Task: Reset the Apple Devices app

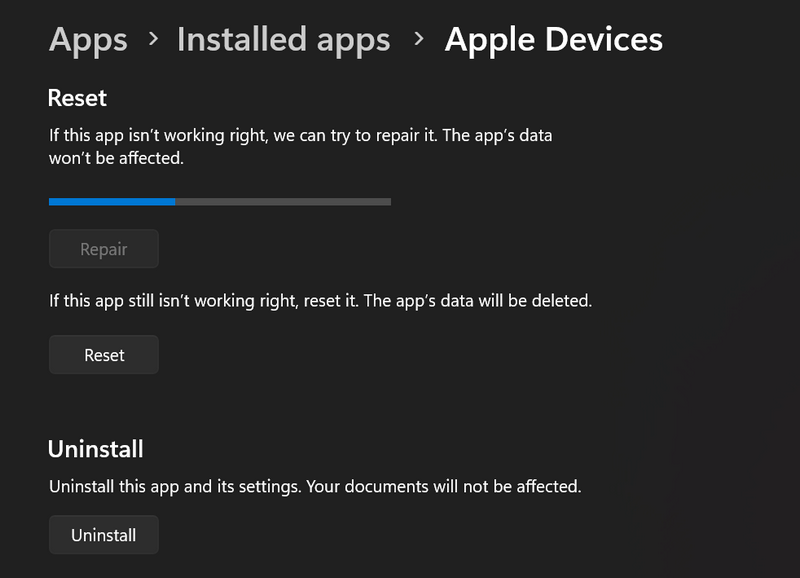Action: point(104,355)
